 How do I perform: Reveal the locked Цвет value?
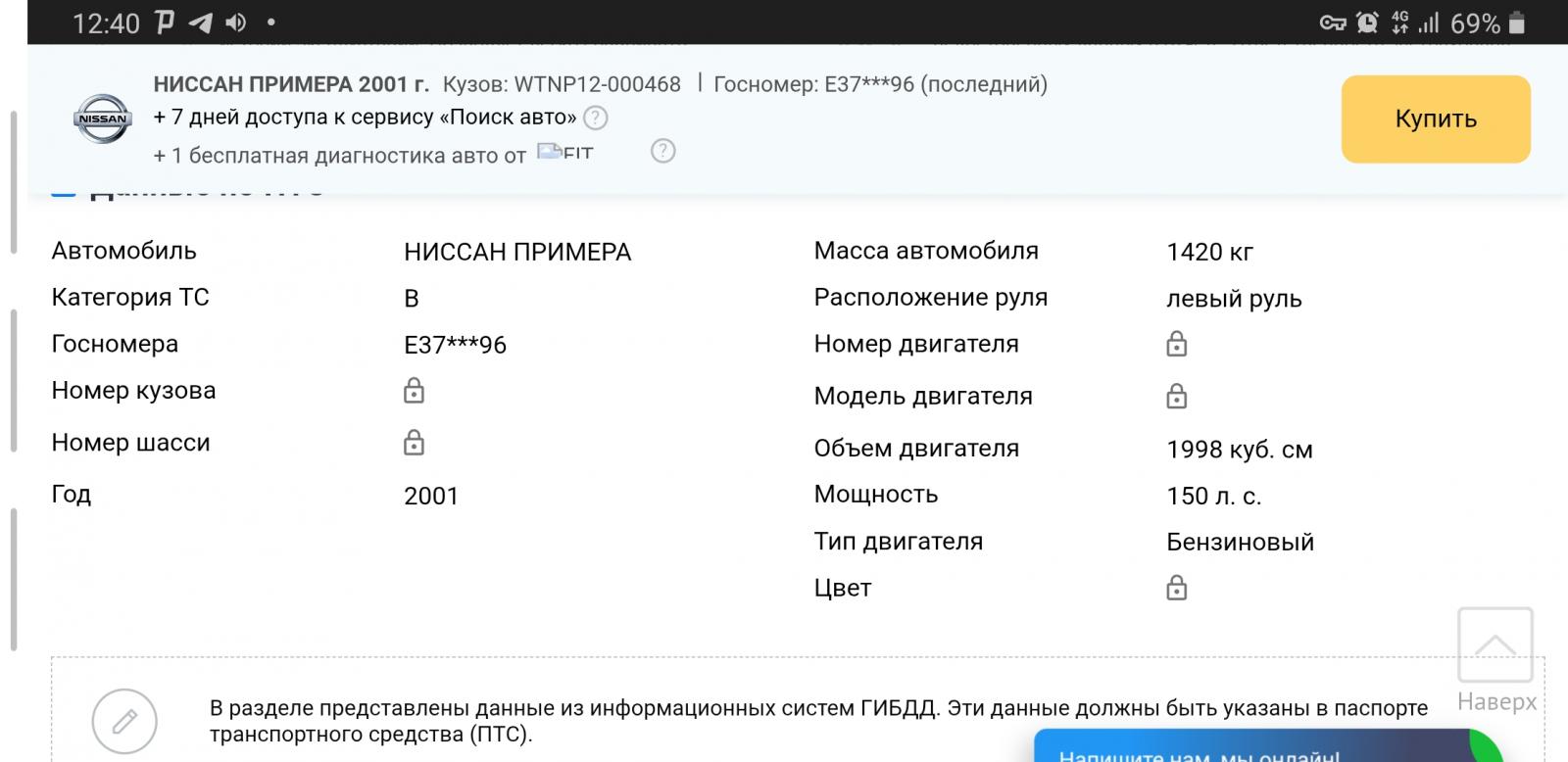1176,588
